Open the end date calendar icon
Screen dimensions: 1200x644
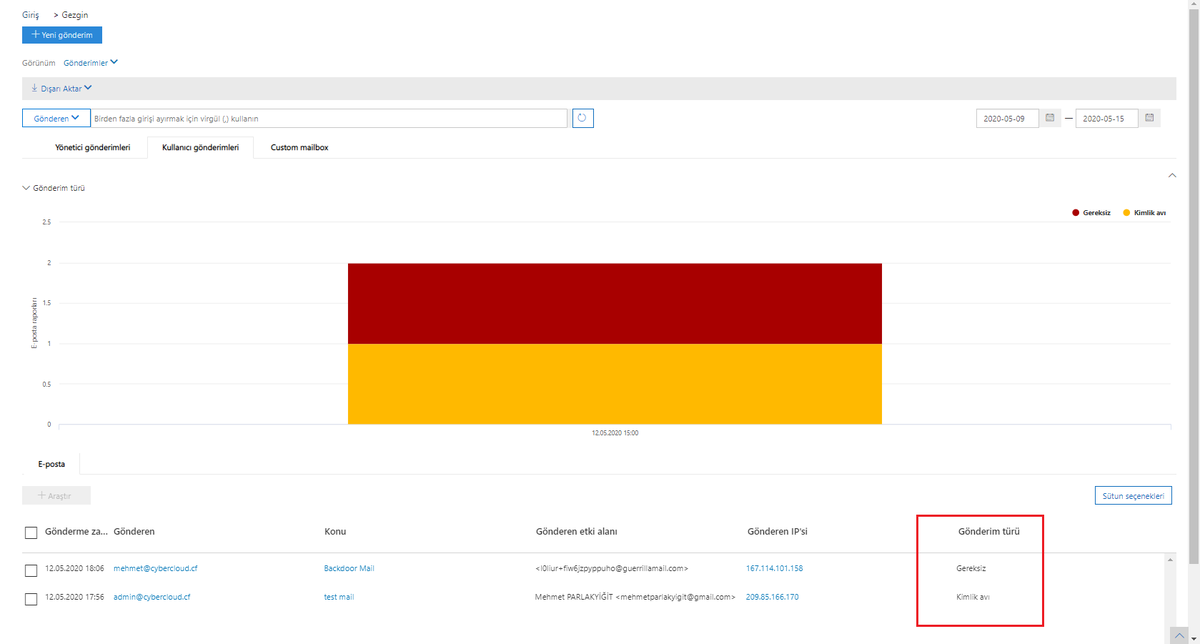1150,118
